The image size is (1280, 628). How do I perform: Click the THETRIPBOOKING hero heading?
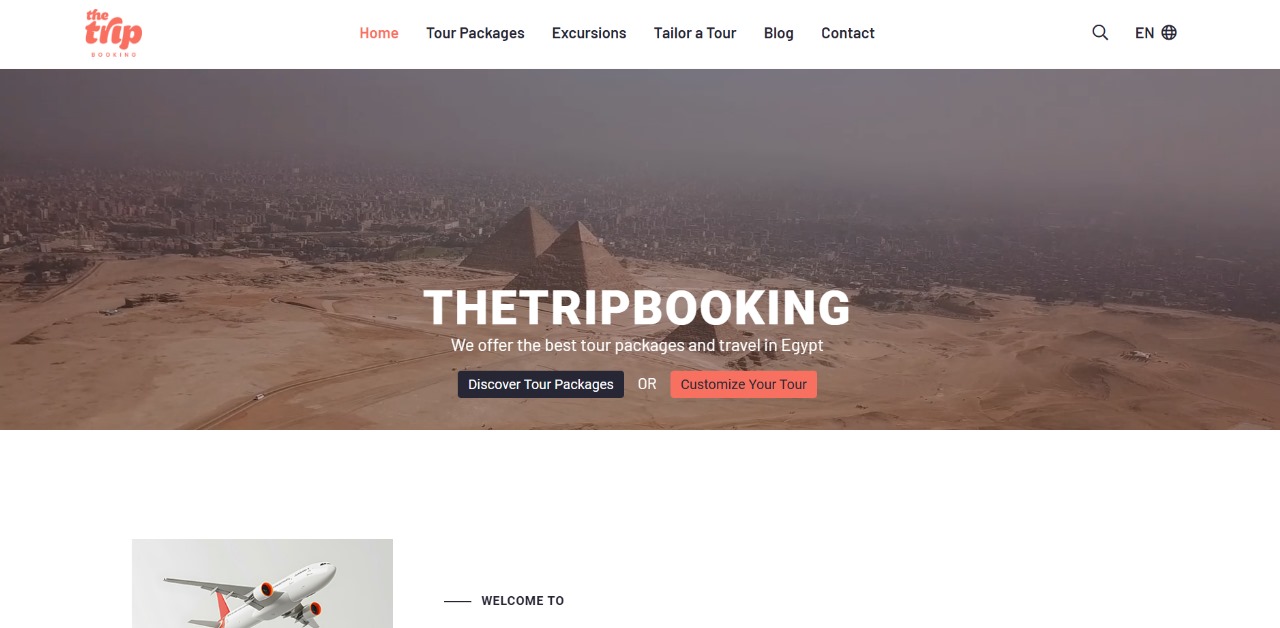click(x=637, y=308)
